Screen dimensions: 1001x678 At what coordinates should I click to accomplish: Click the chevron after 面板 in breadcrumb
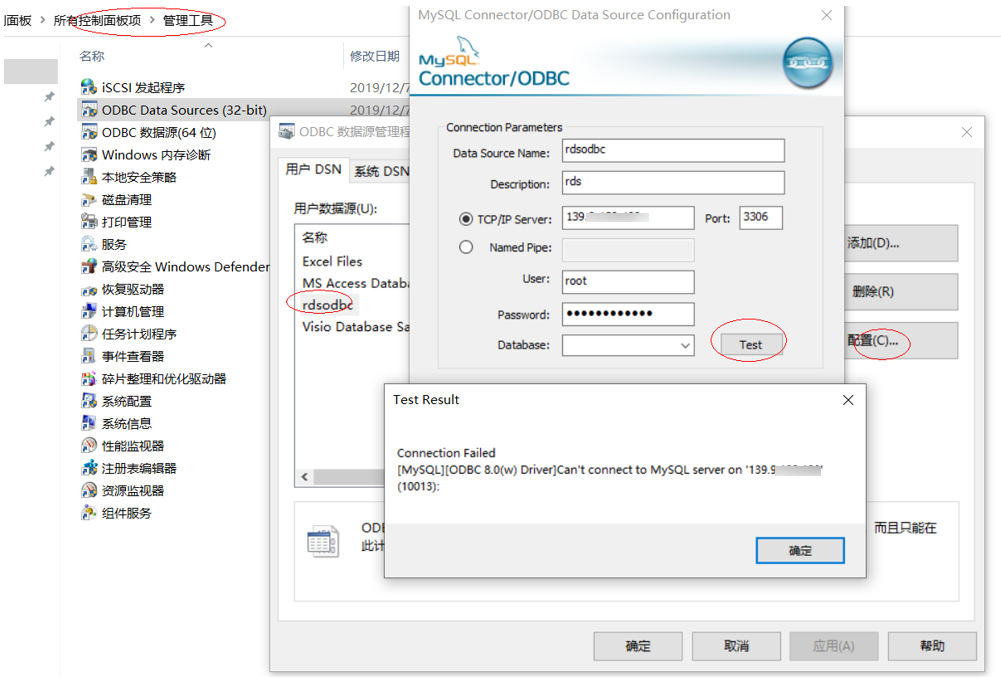43,20
